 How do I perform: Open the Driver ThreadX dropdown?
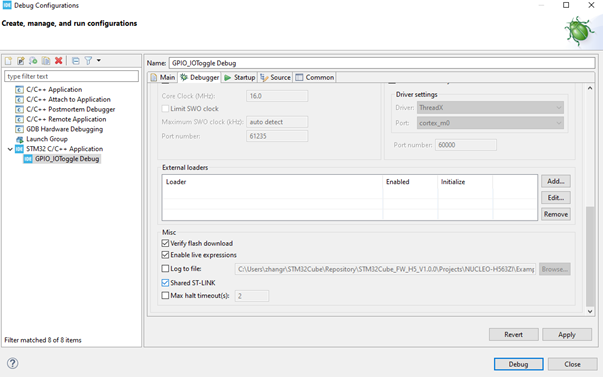point(490,108)
